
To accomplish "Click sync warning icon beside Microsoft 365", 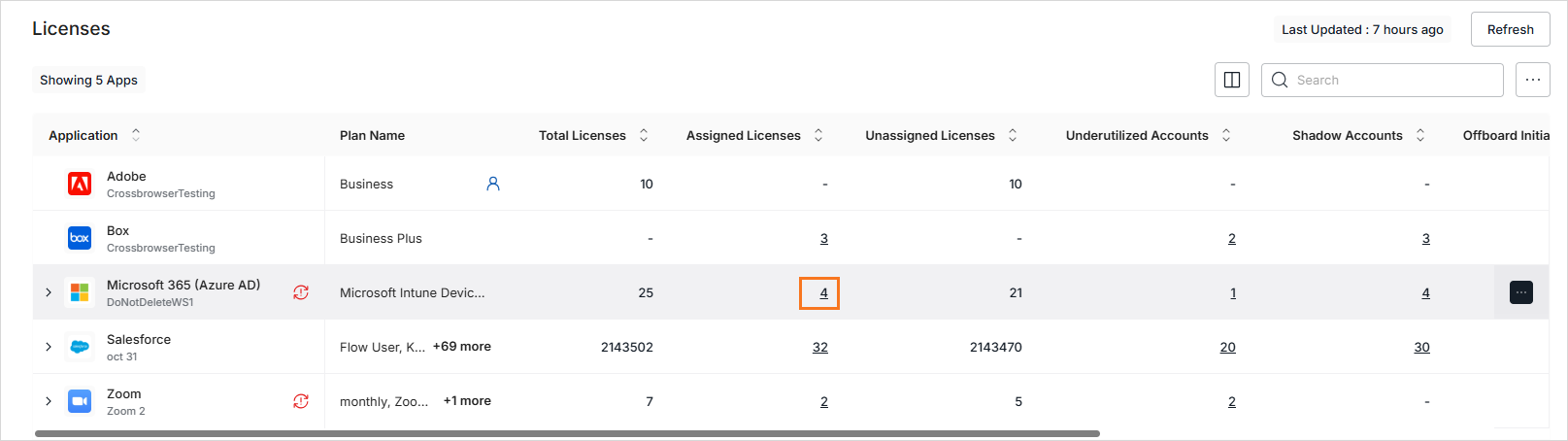I will pos(301,292).
